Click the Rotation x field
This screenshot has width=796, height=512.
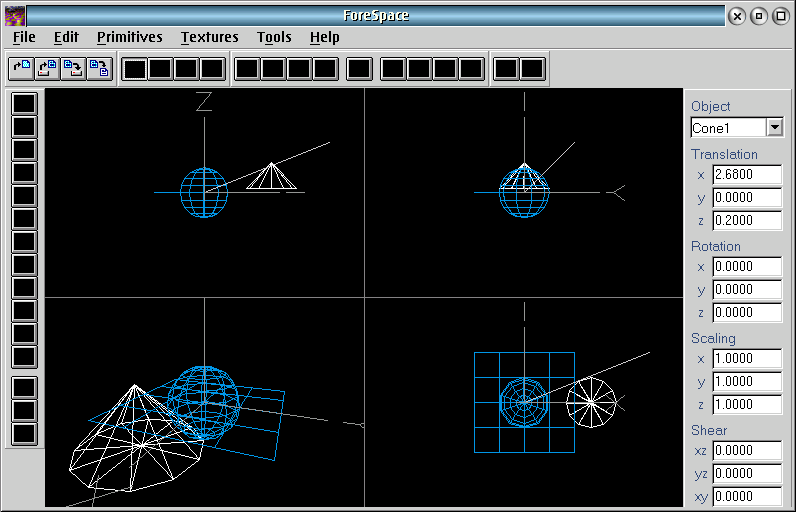pos(747,266)
